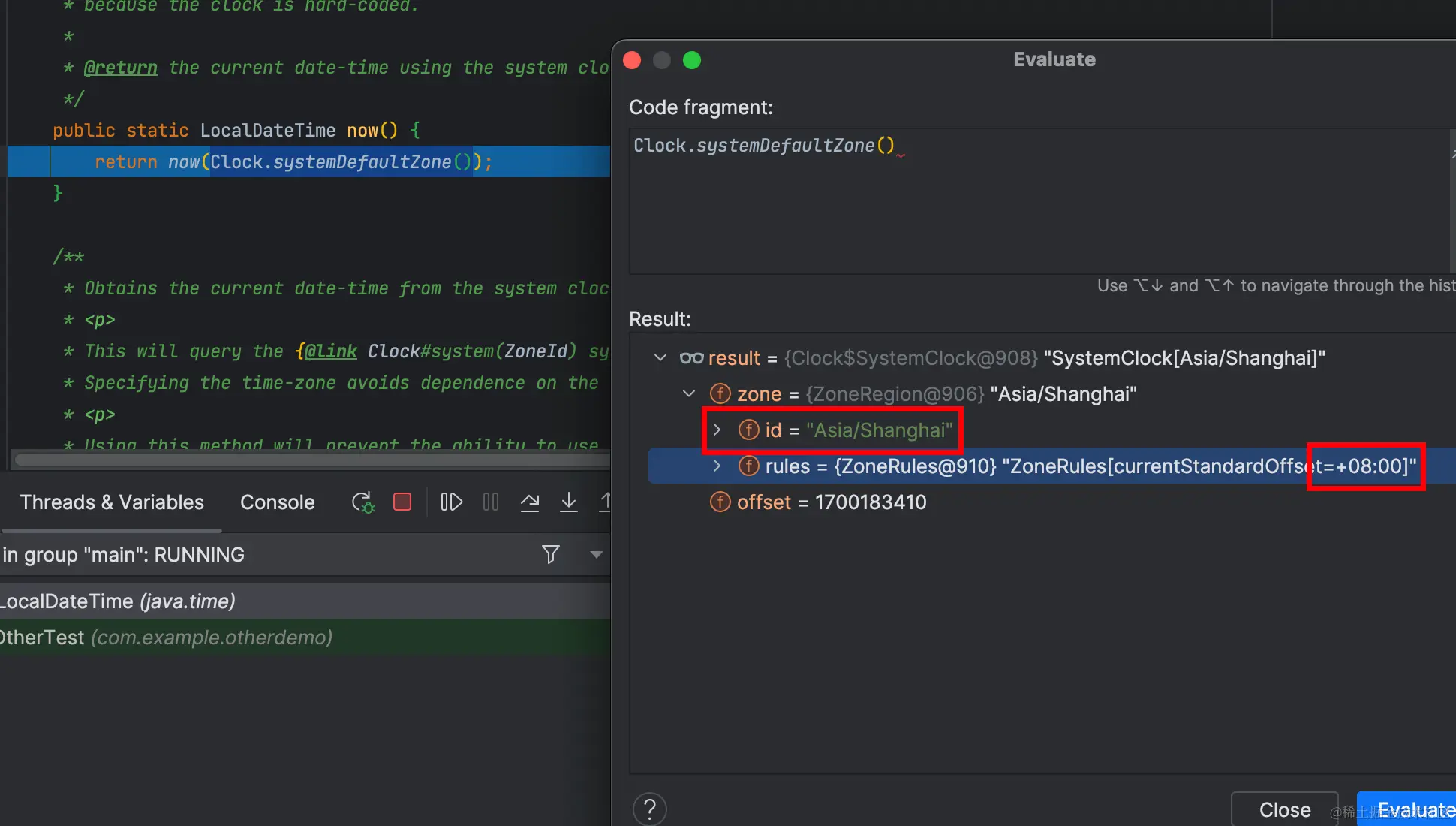Image resolution: width=1456 pixels, height=826 pixels.
Task: Click the Pause Program icon
Action: point(491,502)
